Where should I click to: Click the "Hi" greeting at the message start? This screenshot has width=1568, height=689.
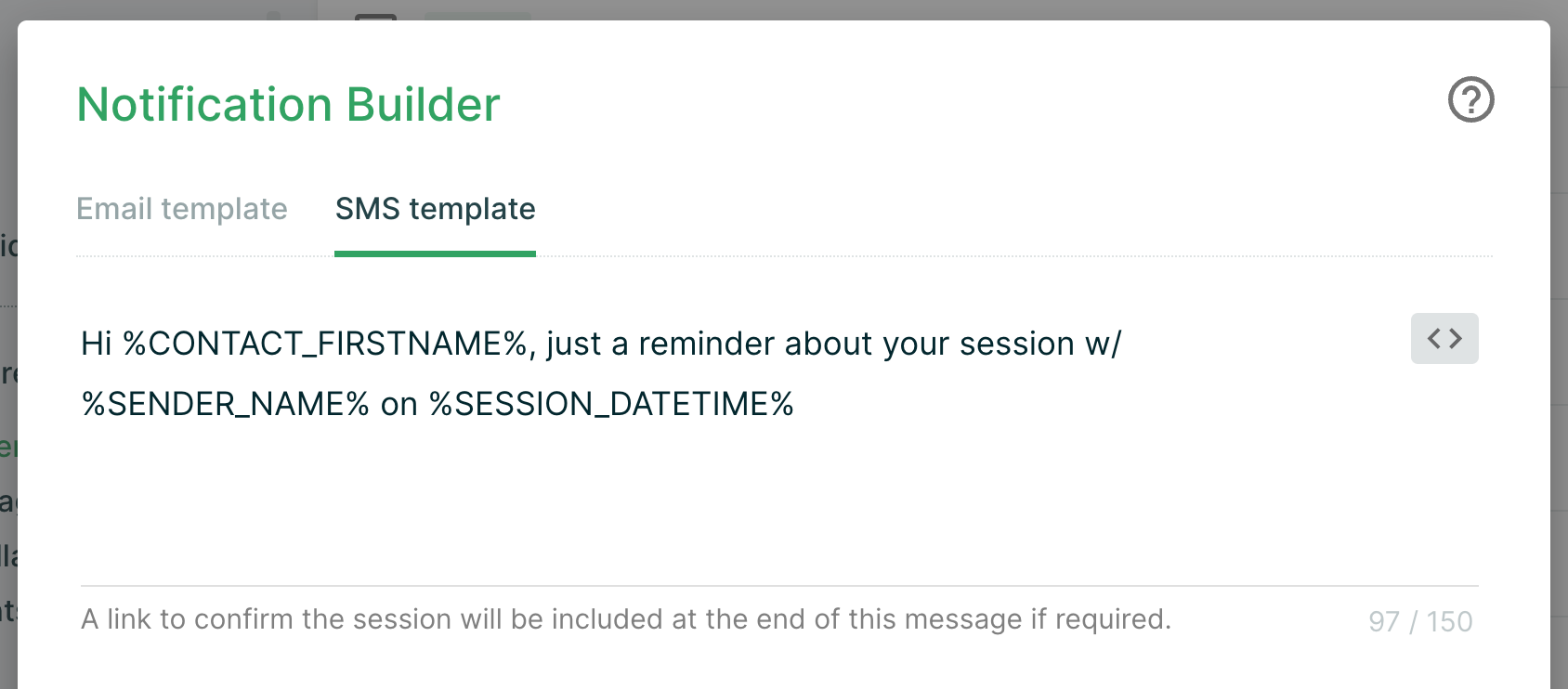pos(97,344)
